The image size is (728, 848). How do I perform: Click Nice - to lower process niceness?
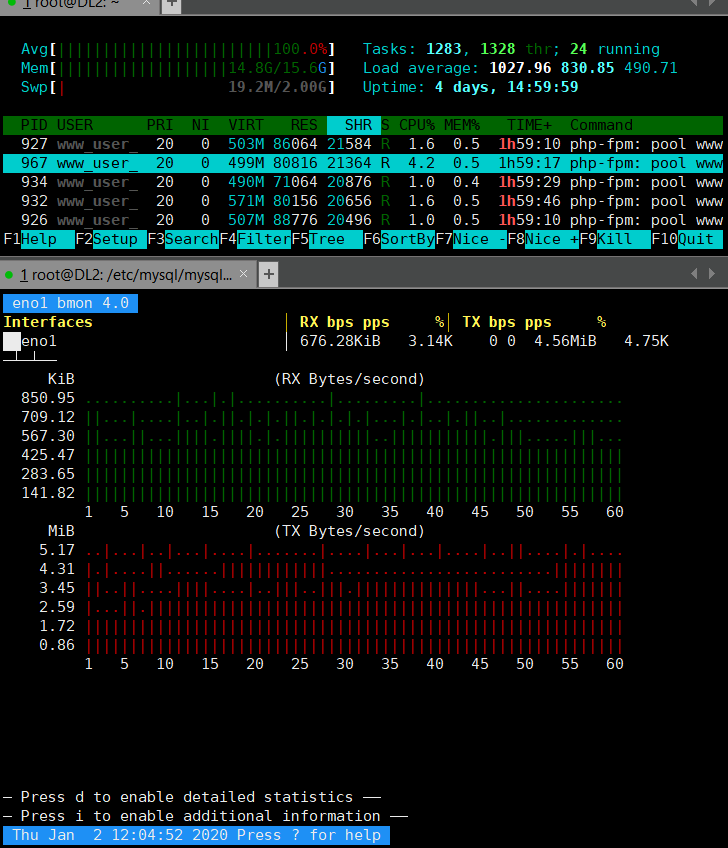pyautogui.click(x=479, y=239)
